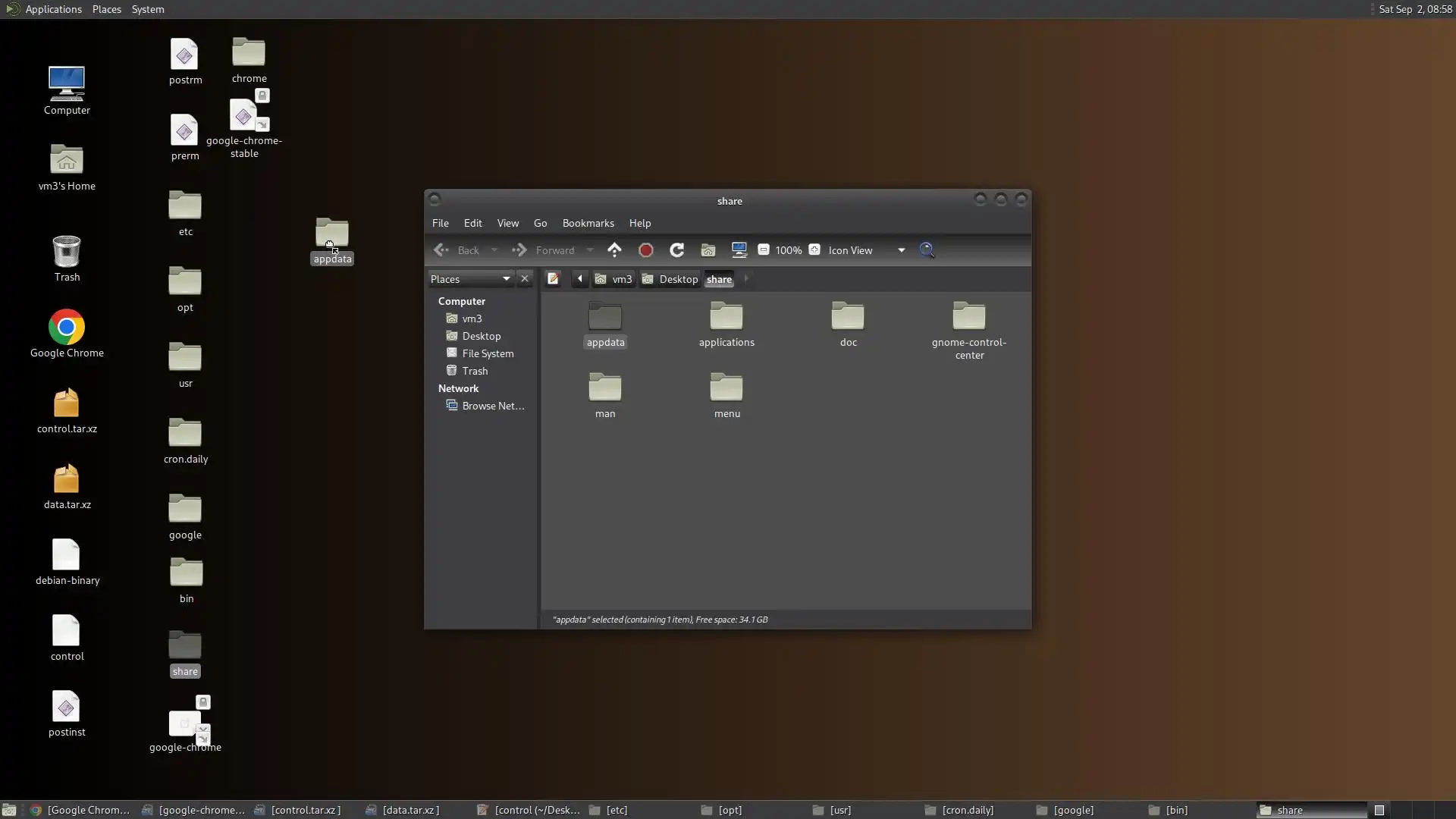Click the Desktop path bar button
This screenshot has height=819, width=1456.
(x=670, y=278)
